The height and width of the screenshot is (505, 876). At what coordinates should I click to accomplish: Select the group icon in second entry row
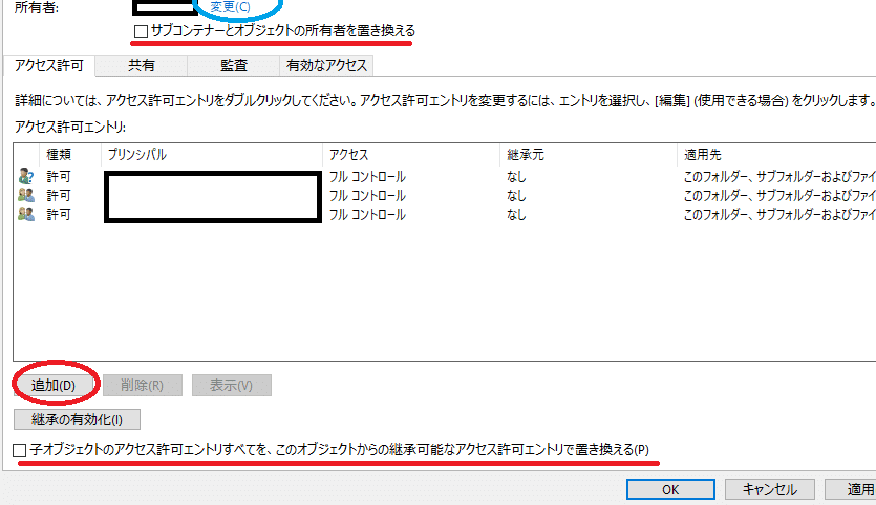pyautogui.click(x=26, y=196)
